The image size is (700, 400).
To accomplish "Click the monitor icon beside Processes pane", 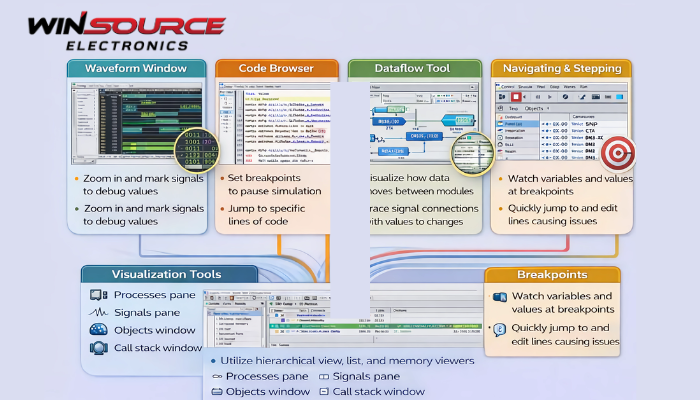I will [98, 295].
